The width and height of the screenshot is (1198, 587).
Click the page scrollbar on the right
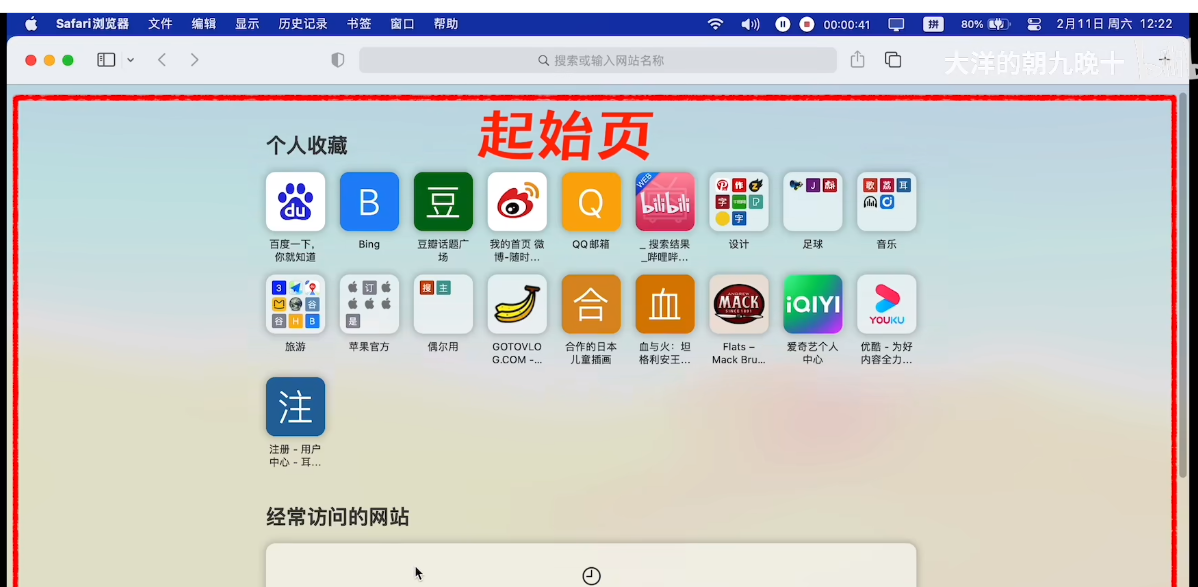(1183, 287)
